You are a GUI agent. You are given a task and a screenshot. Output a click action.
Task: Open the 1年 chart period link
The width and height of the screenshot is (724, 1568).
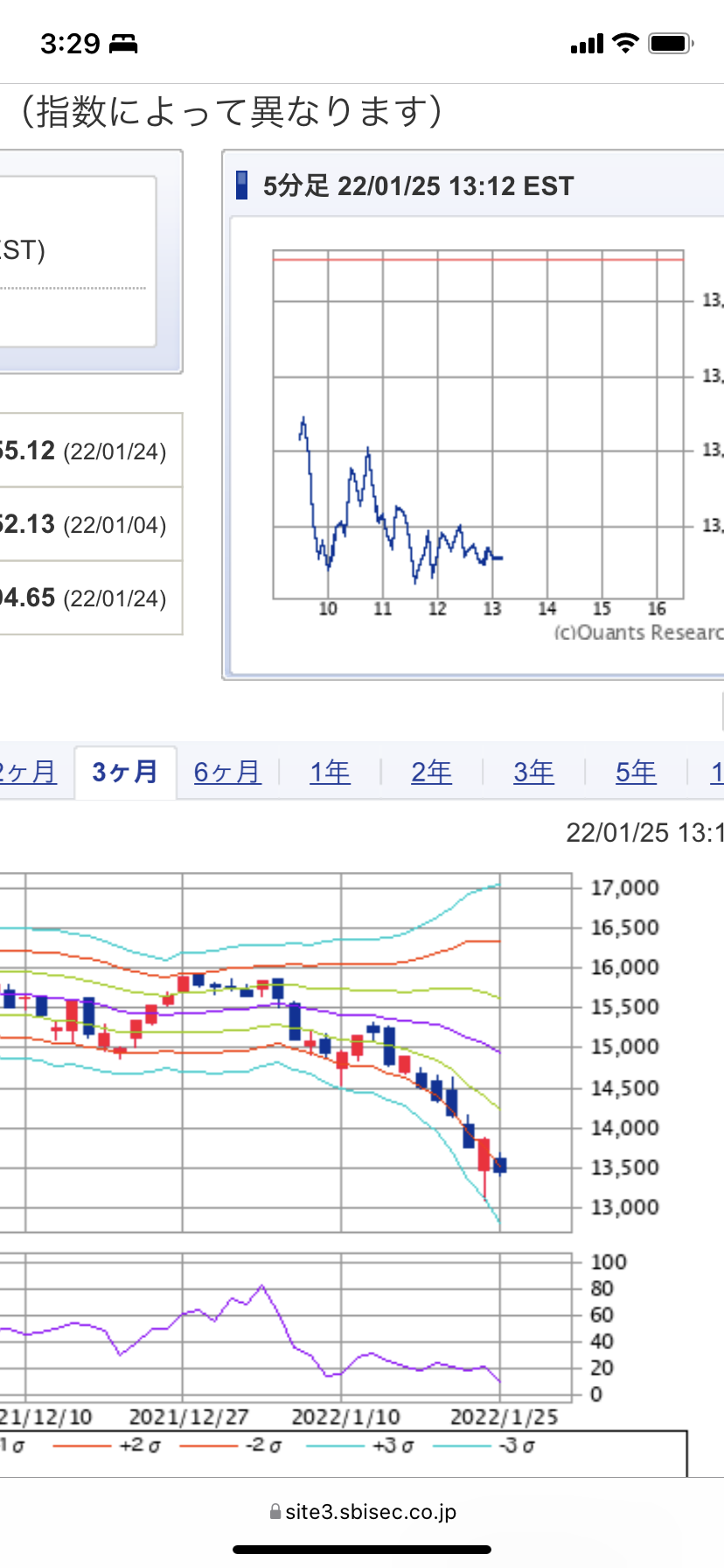(x=330, y=772)
